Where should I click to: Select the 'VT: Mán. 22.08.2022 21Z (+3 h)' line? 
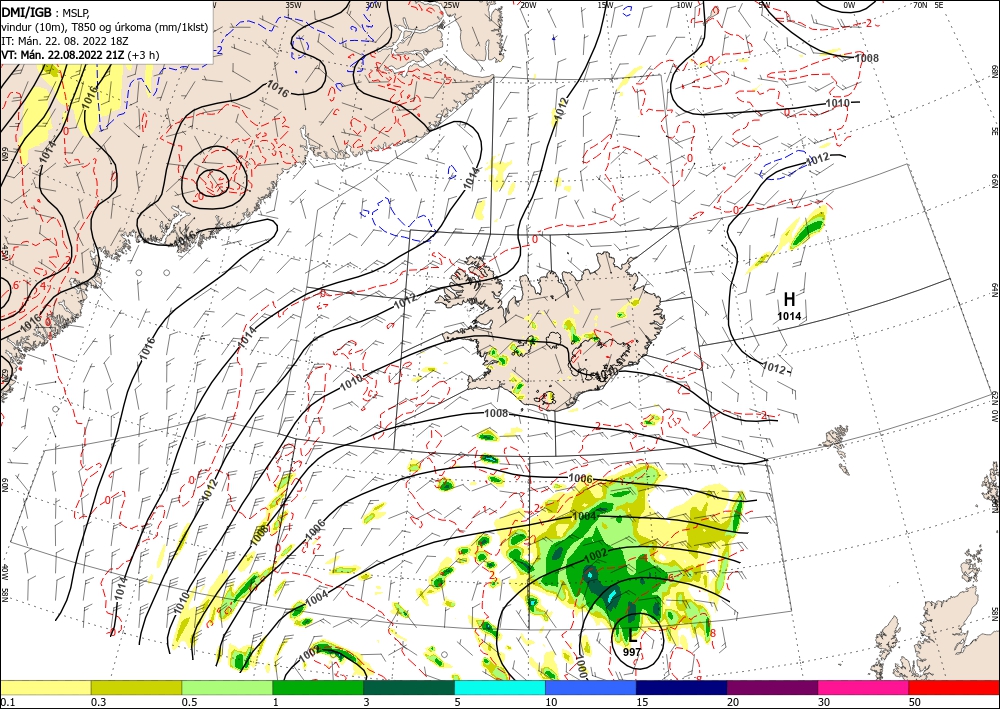[80, 55]
